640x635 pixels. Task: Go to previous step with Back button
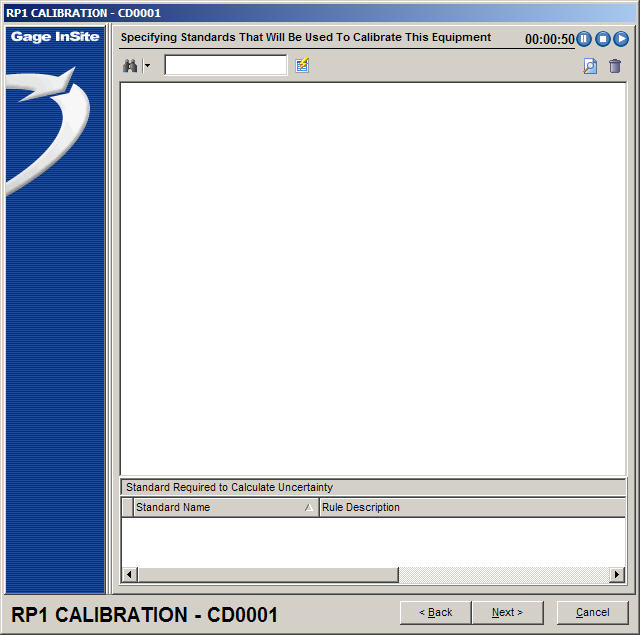(x=435, y=612)
